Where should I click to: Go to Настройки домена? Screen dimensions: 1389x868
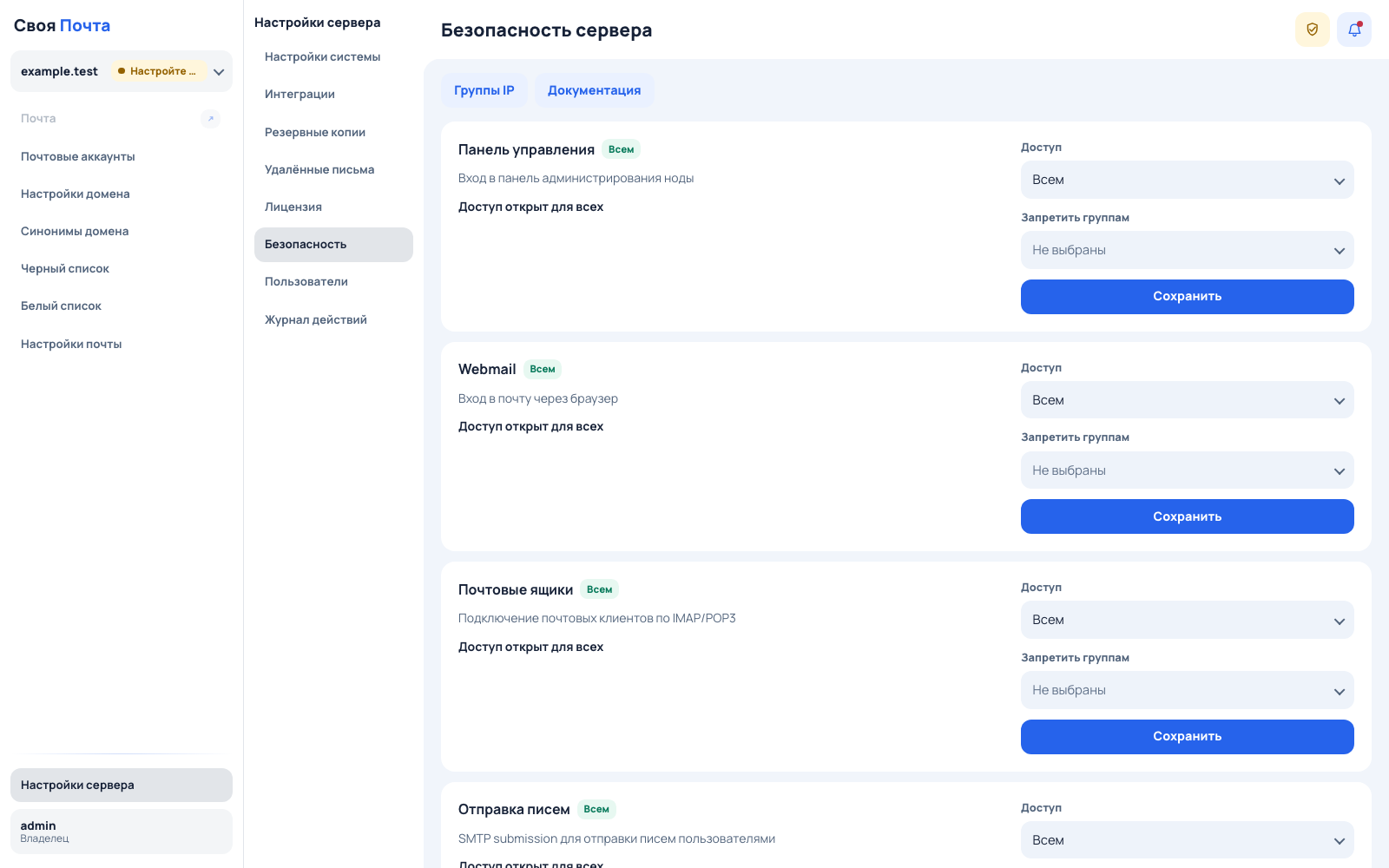(122, 194)
